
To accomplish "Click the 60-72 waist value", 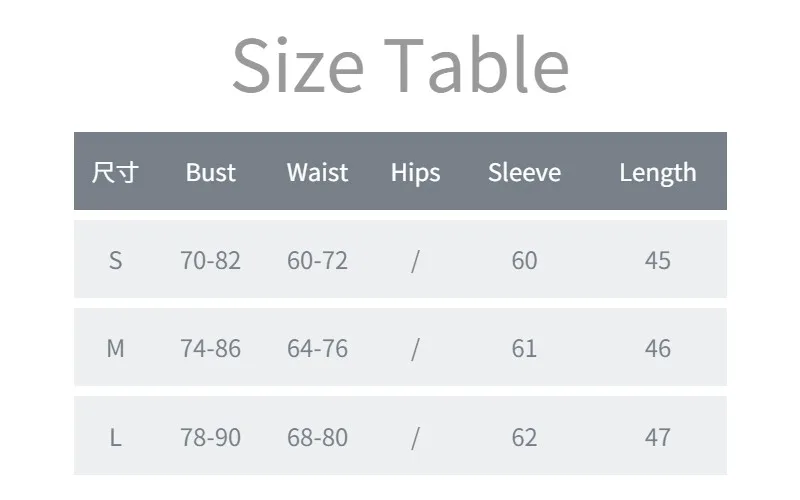I will point(317,260).
